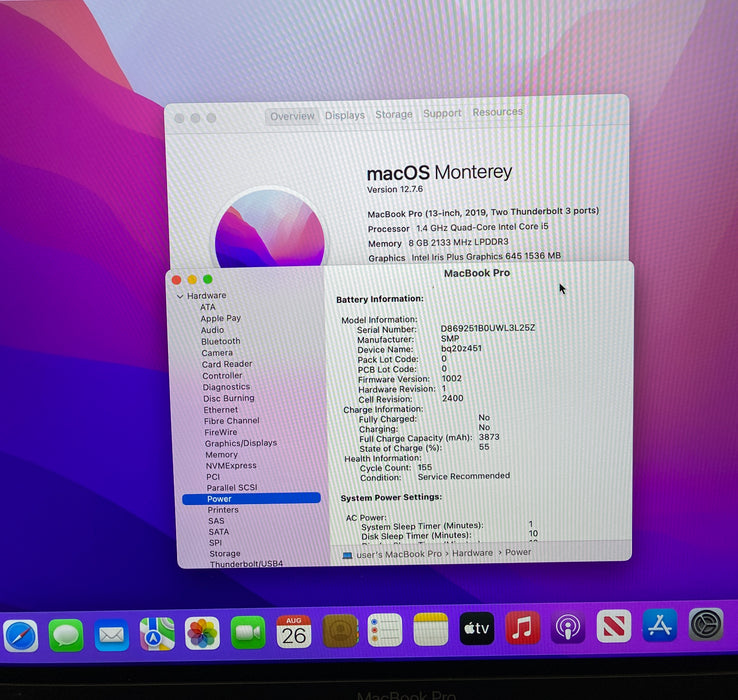This screenshot has height=700, width=738.
Task: Click the macOS Monterey logo image
Action: point(269,228)
